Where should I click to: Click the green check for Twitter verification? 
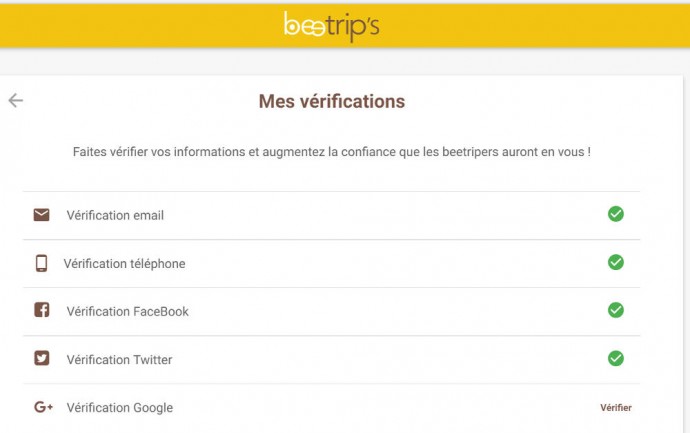pyautogui.click(x=616, y=358)
